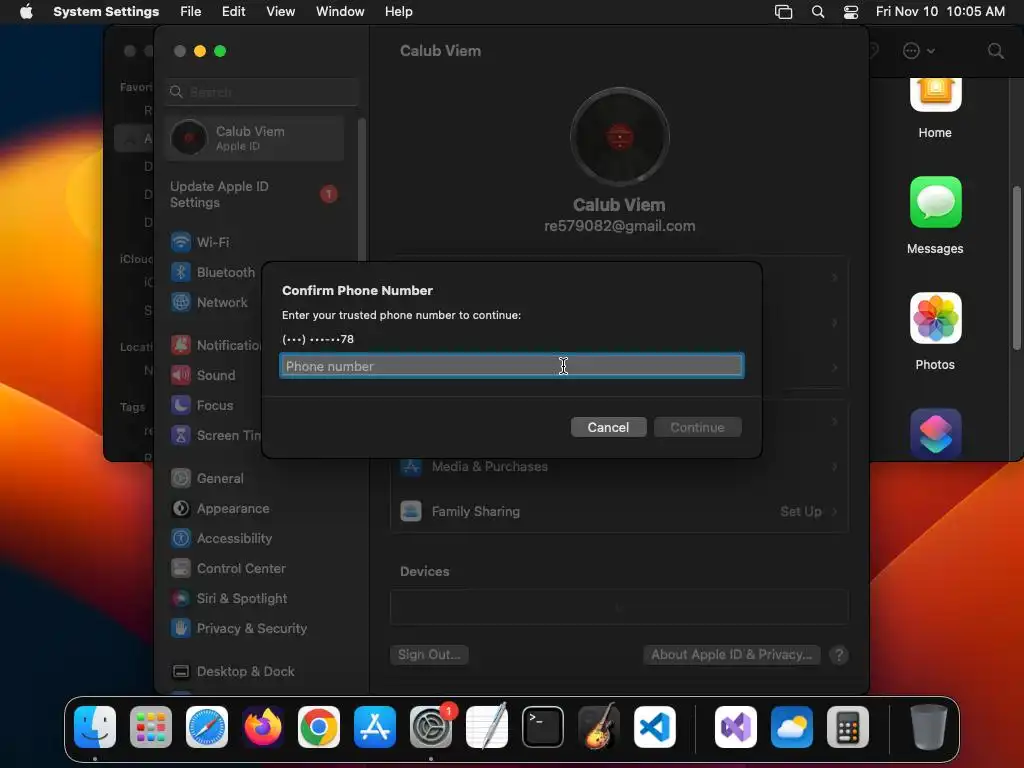Click the Finder window vertical scrollbar

pyautogui.click(x=1016, y=268)
